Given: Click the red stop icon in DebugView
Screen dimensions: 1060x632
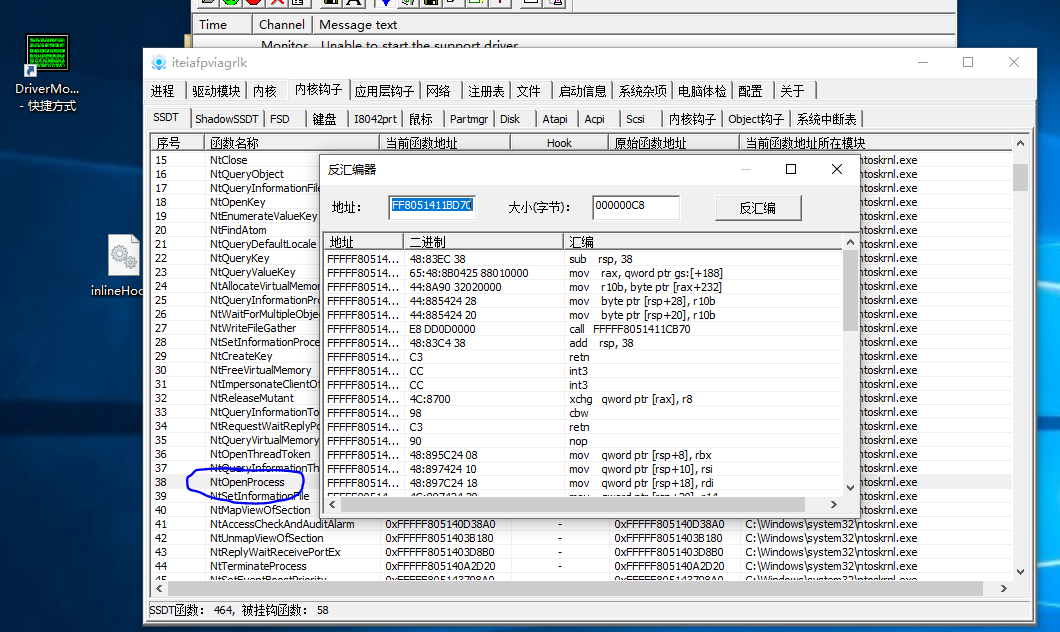Looking at the screenshot, I should [253, 4].
